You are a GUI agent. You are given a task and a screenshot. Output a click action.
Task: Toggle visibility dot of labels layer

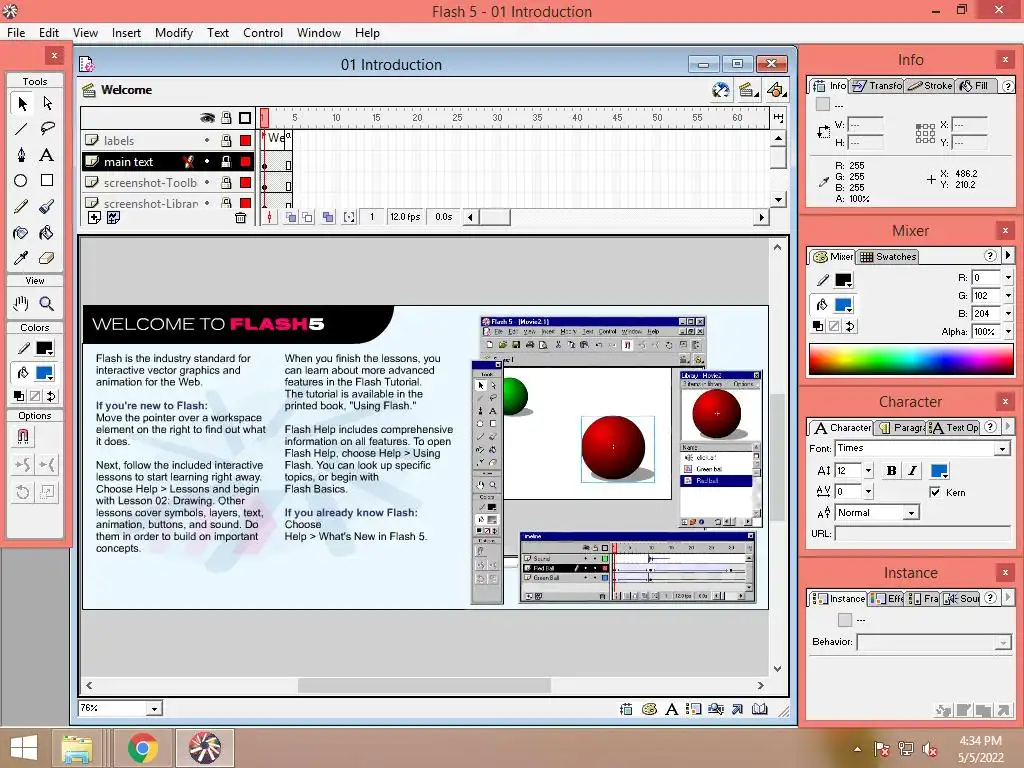click(207, 140)
